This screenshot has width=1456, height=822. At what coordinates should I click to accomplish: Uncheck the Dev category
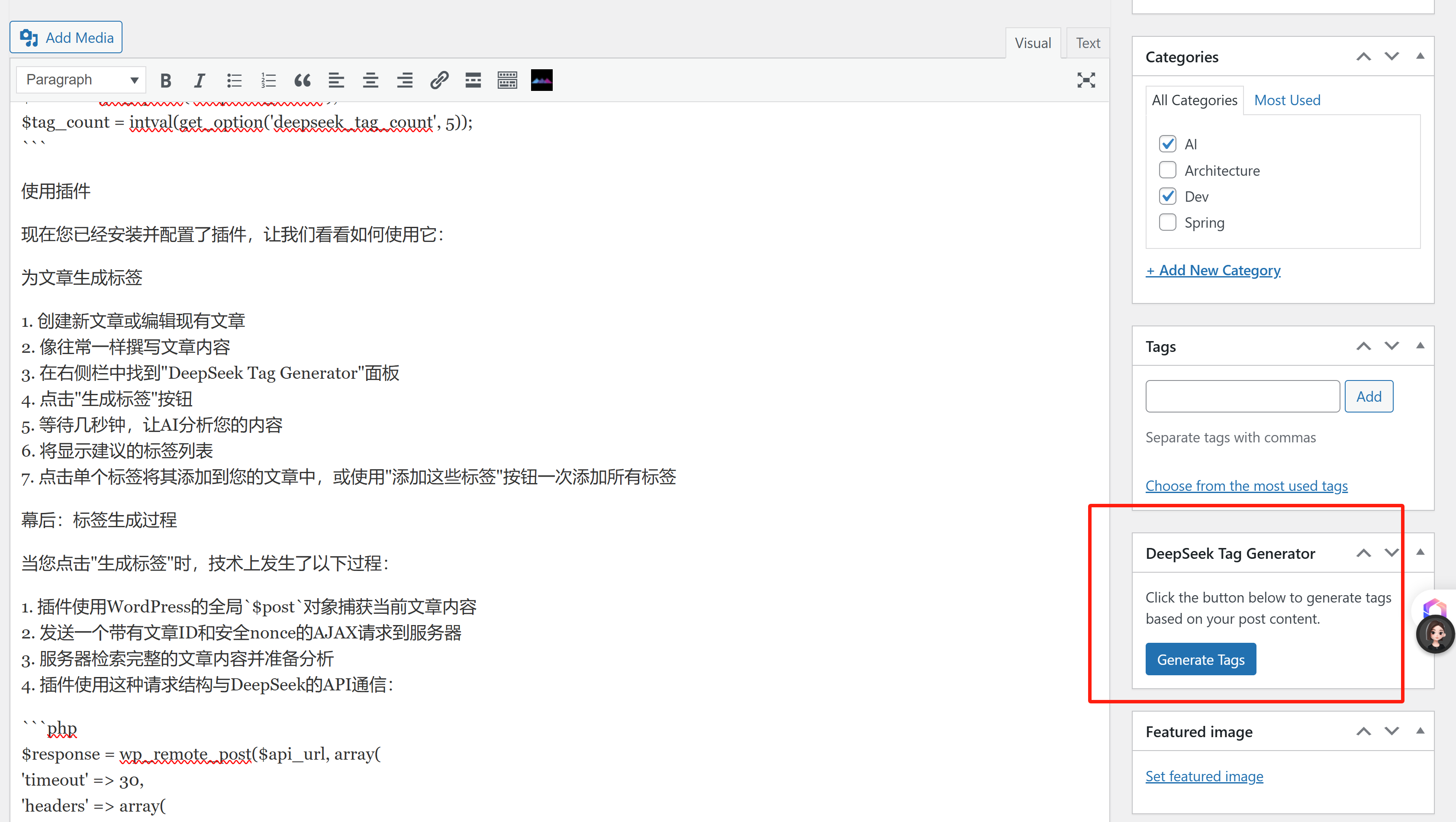(x=1168, y=196)
